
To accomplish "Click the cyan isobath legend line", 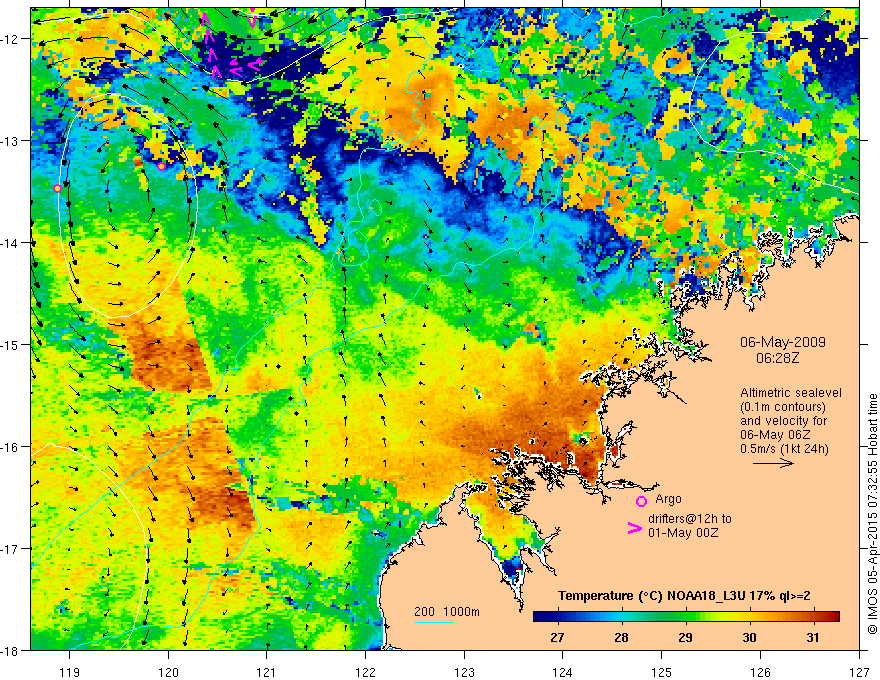I will [434, 622].
